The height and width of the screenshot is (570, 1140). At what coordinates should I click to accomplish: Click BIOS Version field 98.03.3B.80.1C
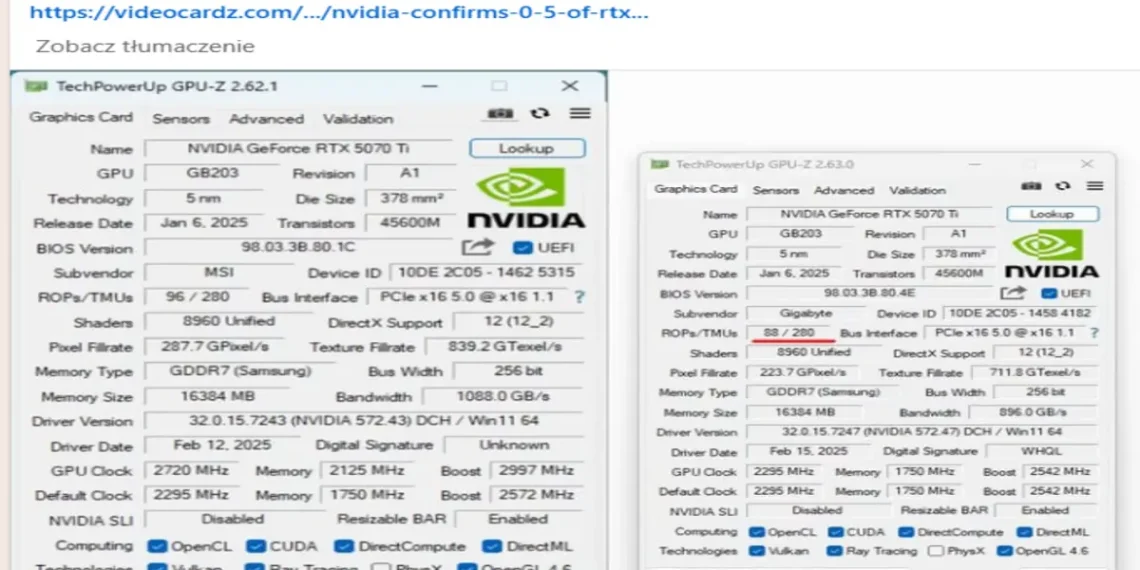pos(298,247)
